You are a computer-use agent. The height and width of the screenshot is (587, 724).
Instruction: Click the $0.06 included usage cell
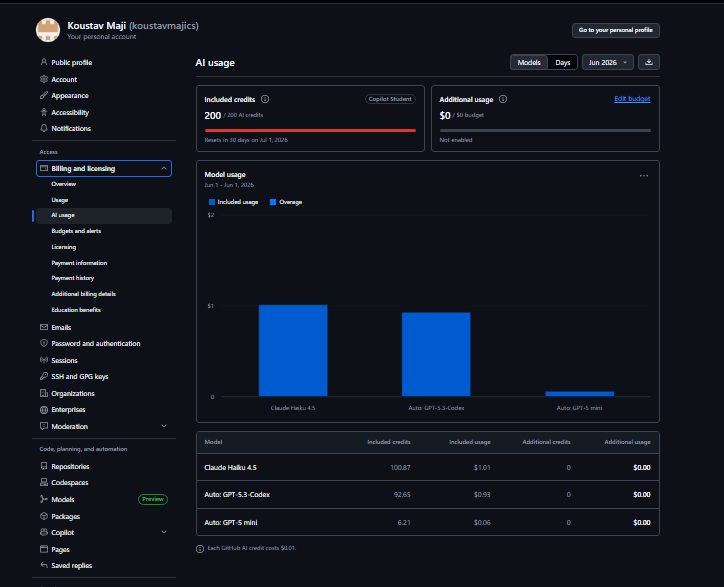(x=482, y=522)
